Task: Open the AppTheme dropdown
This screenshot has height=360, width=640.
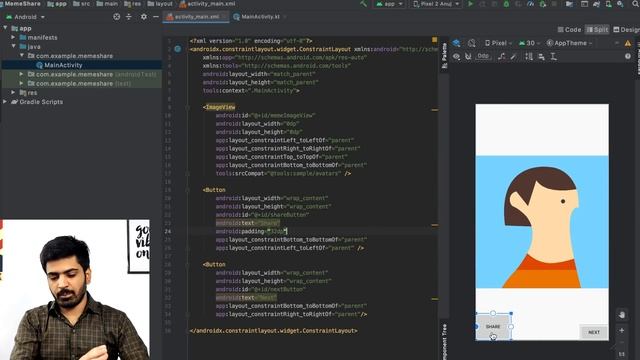Action: point(569,43)
